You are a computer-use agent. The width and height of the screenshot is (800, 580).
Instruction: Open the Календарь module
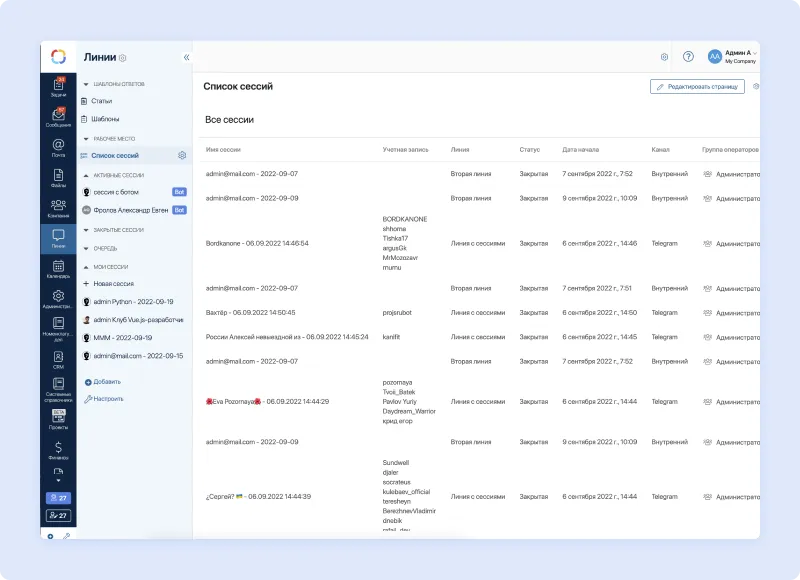[58, 269]
